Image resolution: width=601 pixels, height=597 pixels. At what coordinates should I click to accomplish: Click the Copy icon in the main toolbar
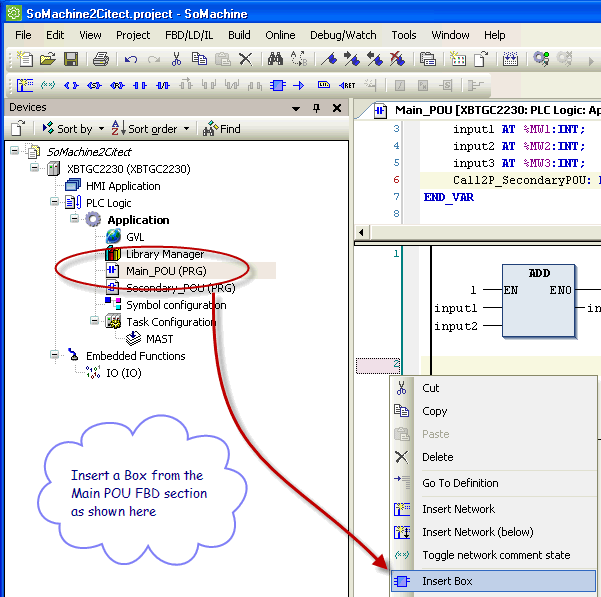coord(199,59)
